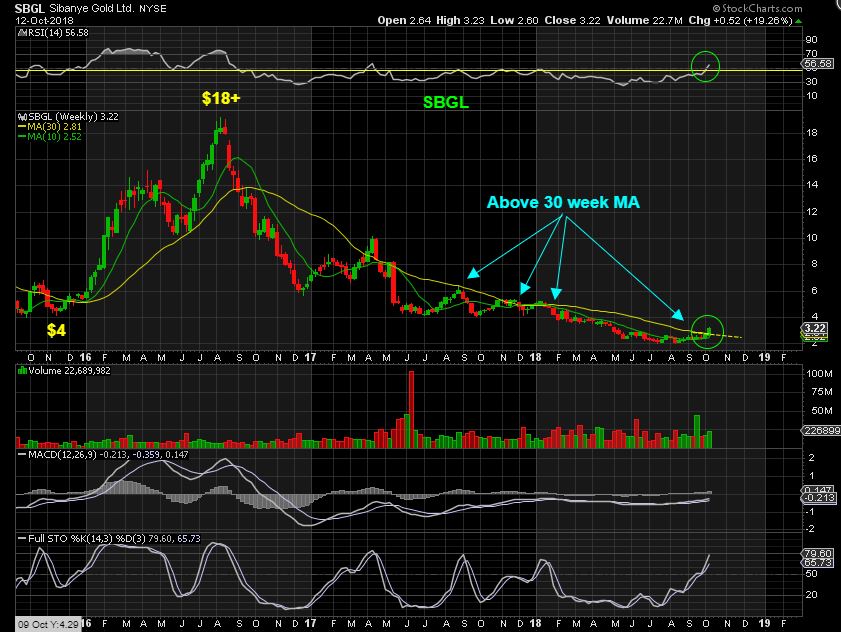Click the NYSE exchange label
The height and width of the screenshot is (632, 841).
(153, 9)
